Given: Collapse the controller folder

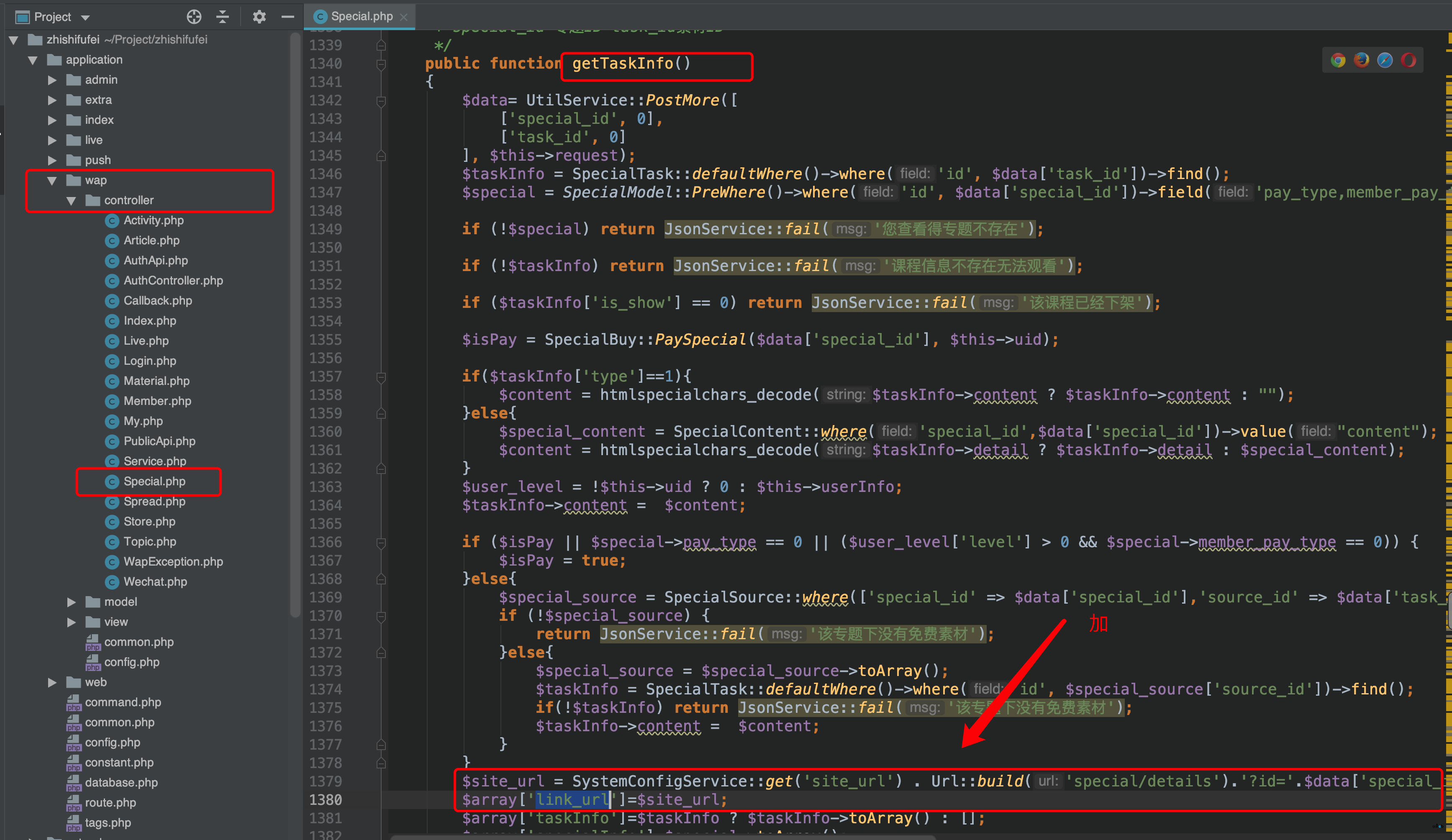Looking at the screenshot, I should (72, 200).
